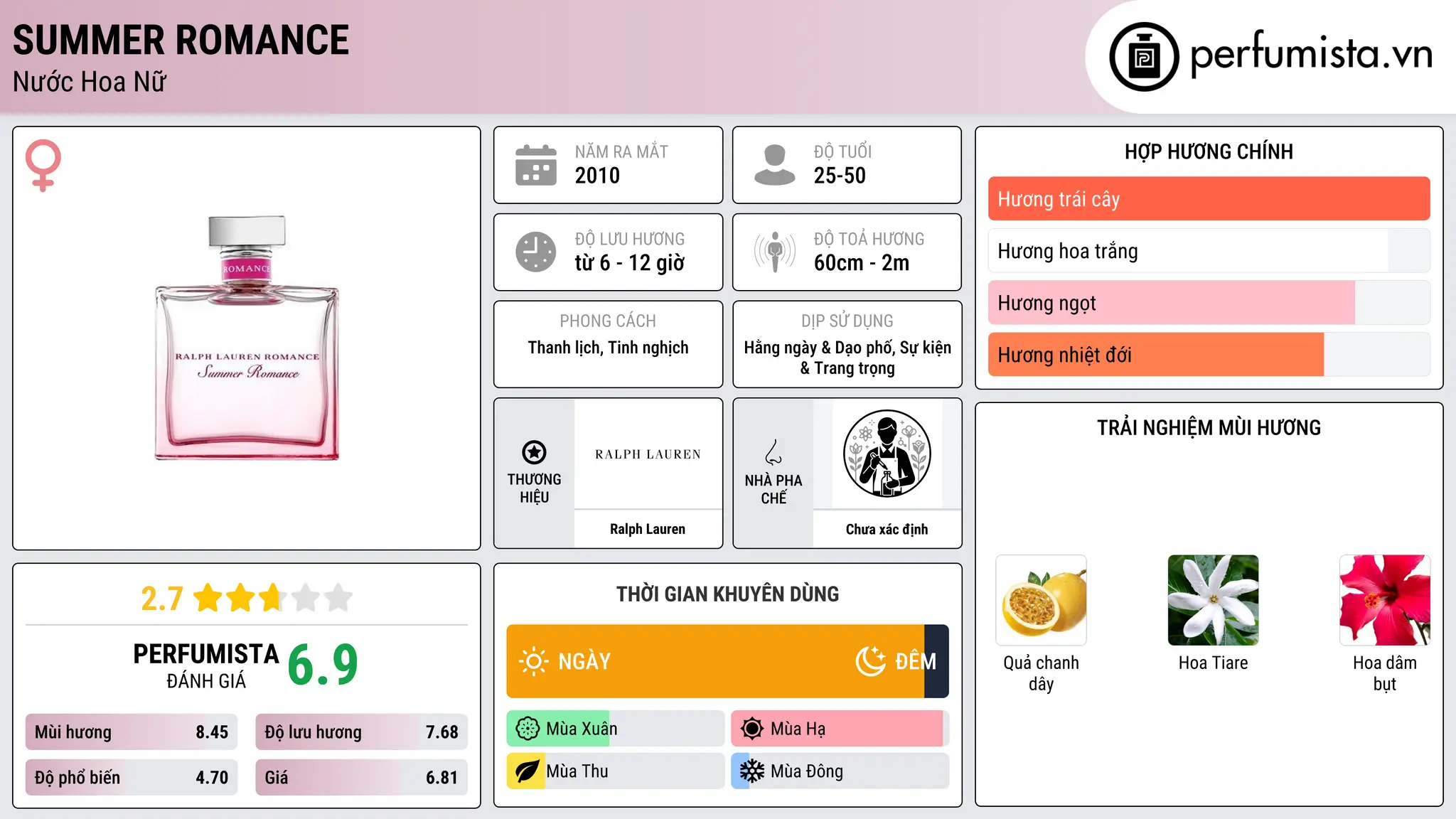The width and height of the screenshot is (1456, 819).
Task: Click the THỜI GIAN KHUYÊN DÙNG heading
Action: (727, 594)
